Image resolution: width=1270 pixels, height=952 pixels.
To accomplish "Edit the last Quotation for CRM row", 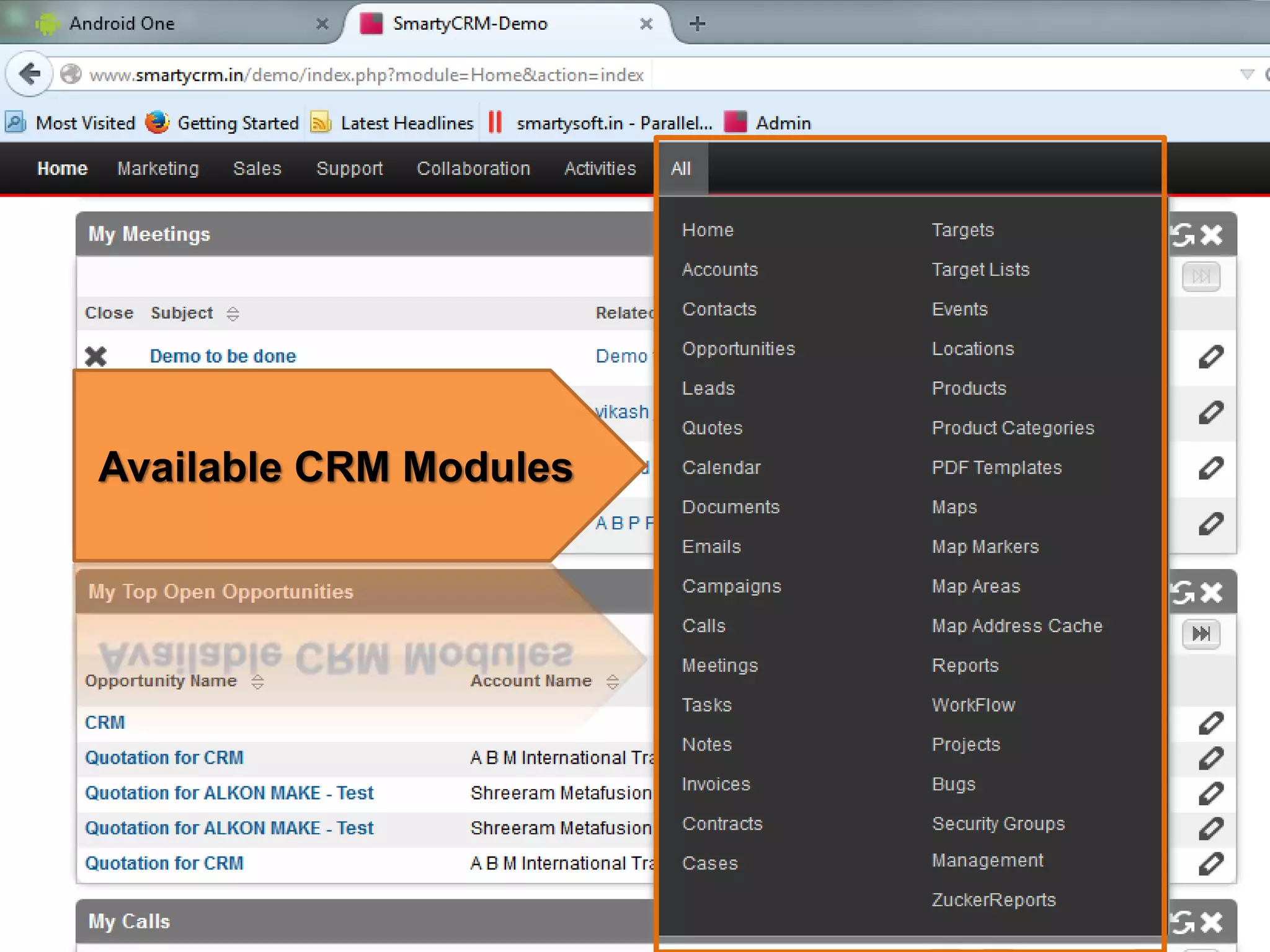I will 1210,863.
